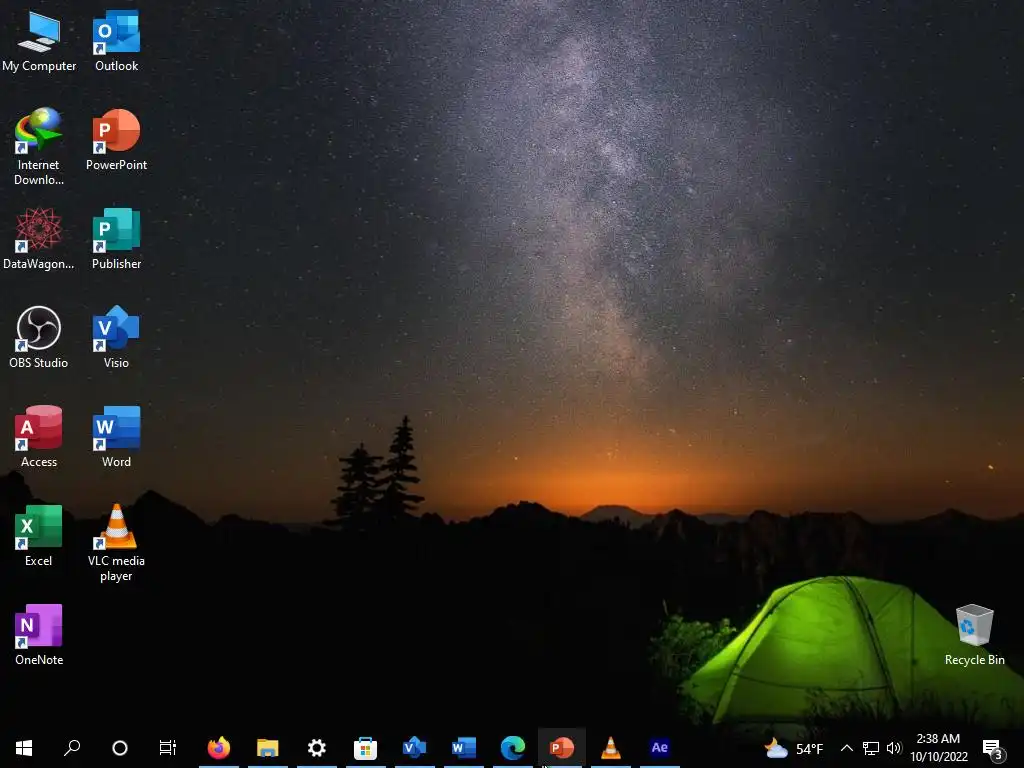This screenshot has width=1024, height=768.
Task: Open the Action Center notifications
Action: click(993, 749)
